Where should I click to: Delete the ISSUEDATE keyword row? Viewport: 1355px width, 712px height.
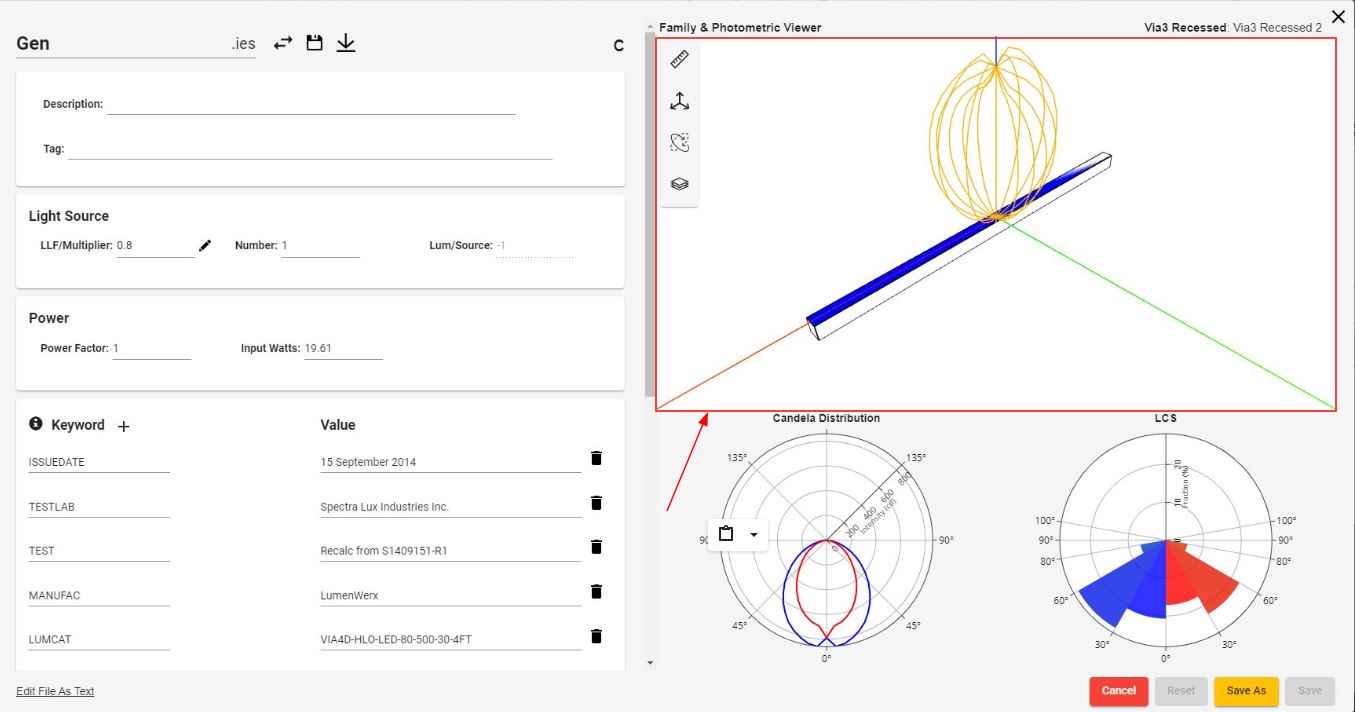pyautogui.click(x=596, y=457)
